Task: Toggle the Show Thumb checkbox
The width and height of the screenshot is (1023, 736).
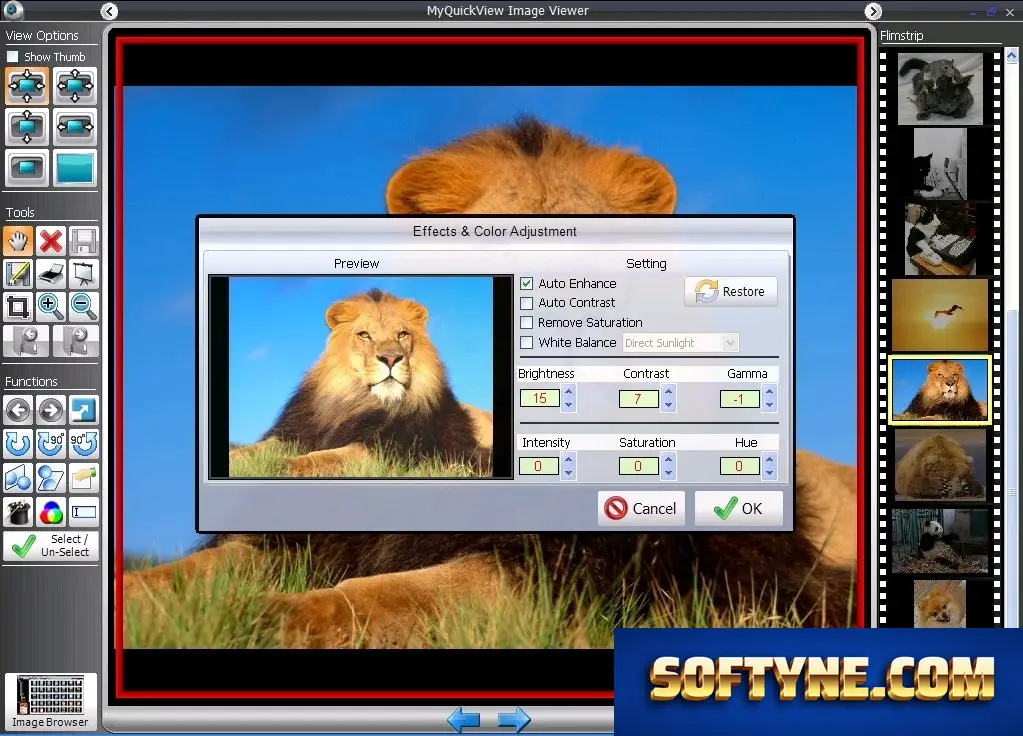Action: click(12, 57)
